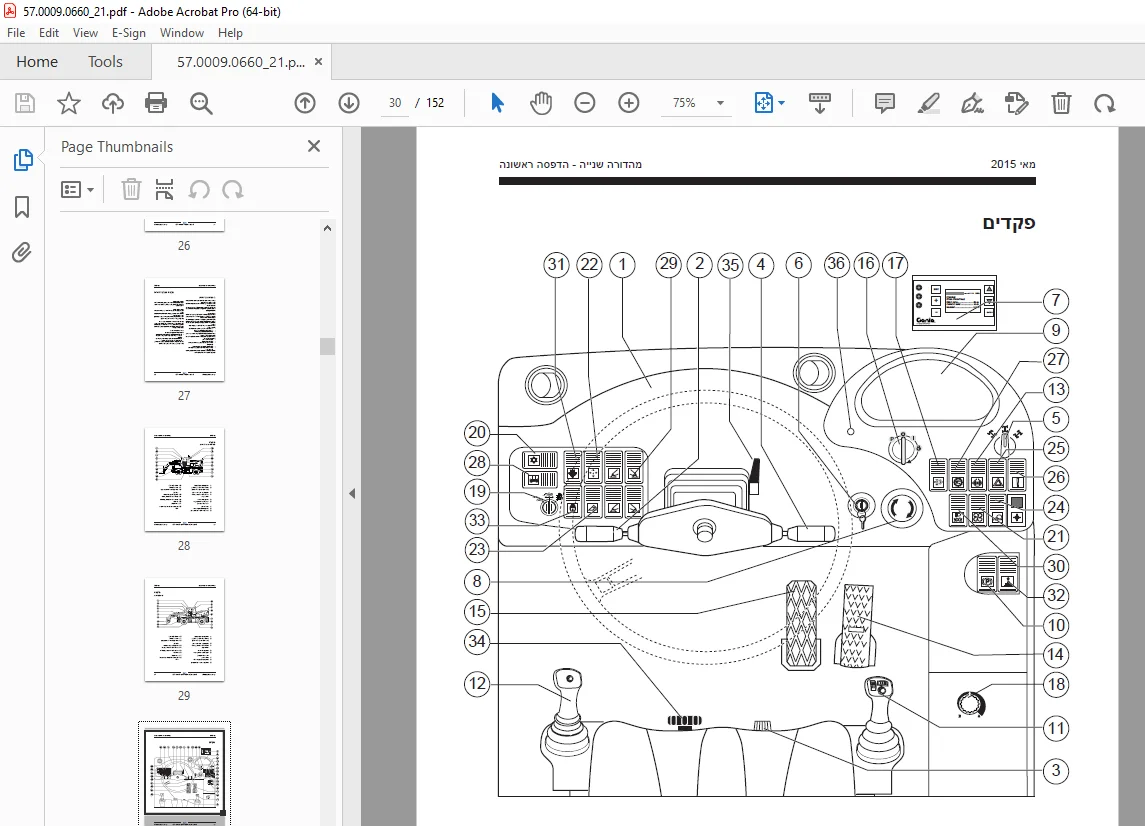Select the highlighted page 30 thumbnail
Viewport: 1145px width, 826px height.
coord(184,774)
